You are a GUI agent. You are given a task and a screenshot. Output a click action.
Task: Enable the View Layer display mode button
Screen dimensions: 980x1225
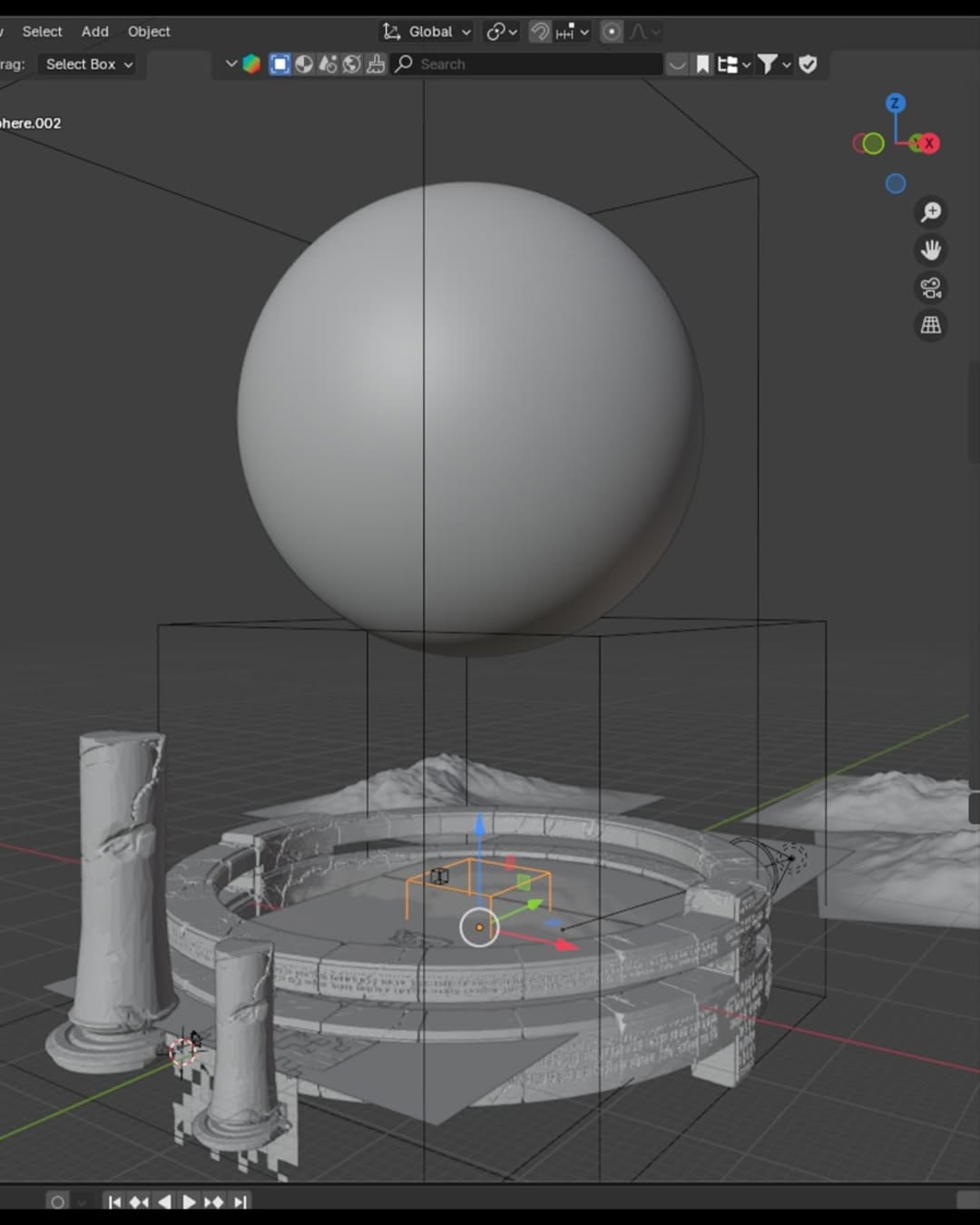coord(279,64)
